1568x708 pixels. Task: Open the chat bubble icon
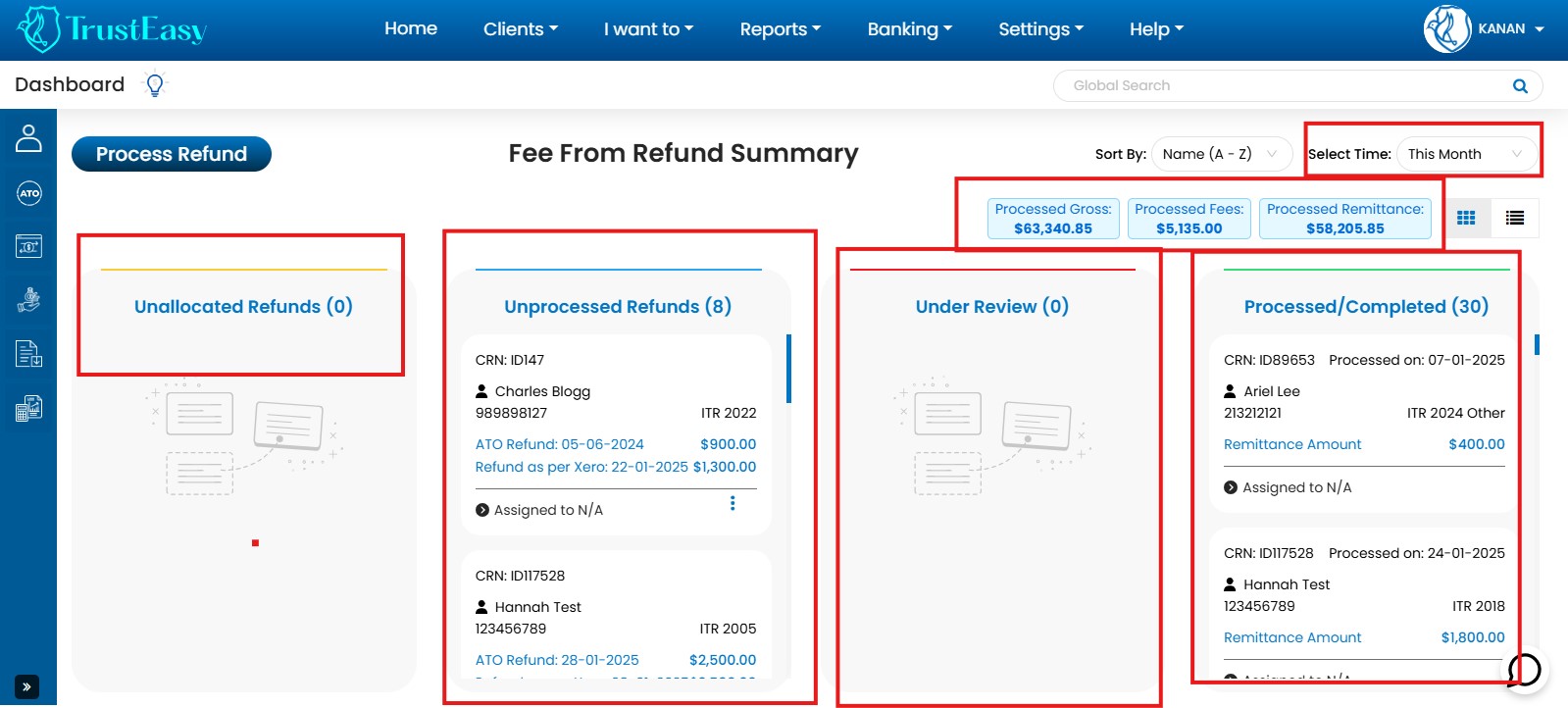[x=1524, y=671]
